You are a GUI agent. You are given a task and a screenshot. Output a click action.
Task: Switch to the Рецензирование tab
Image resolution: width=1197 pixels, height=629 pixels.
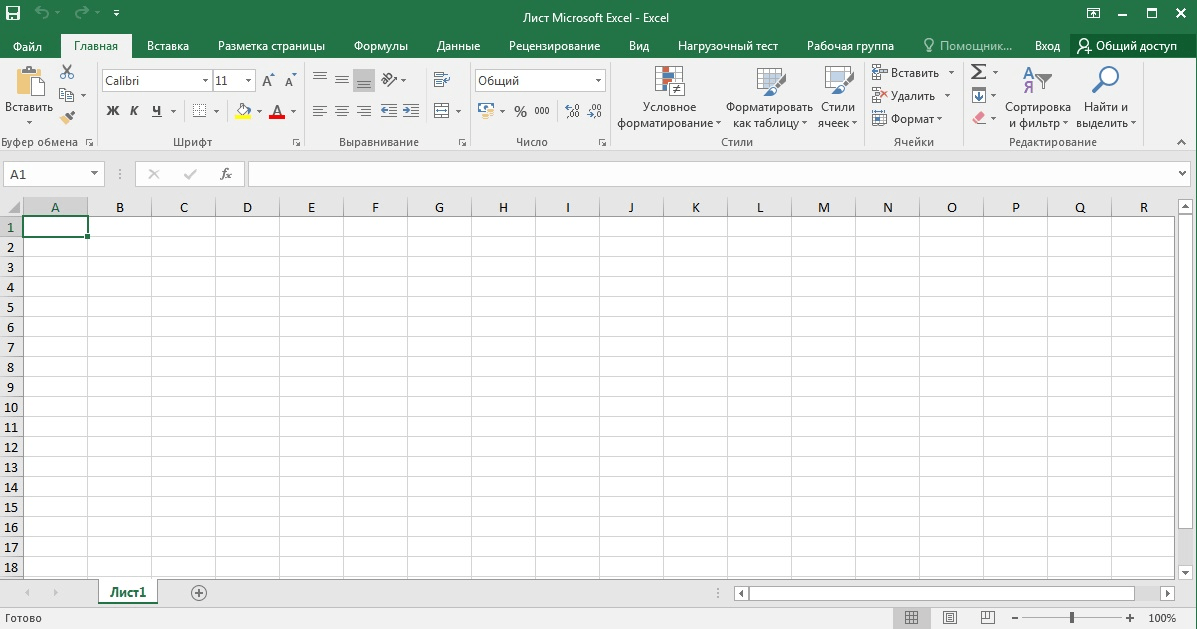click(554, 46)
